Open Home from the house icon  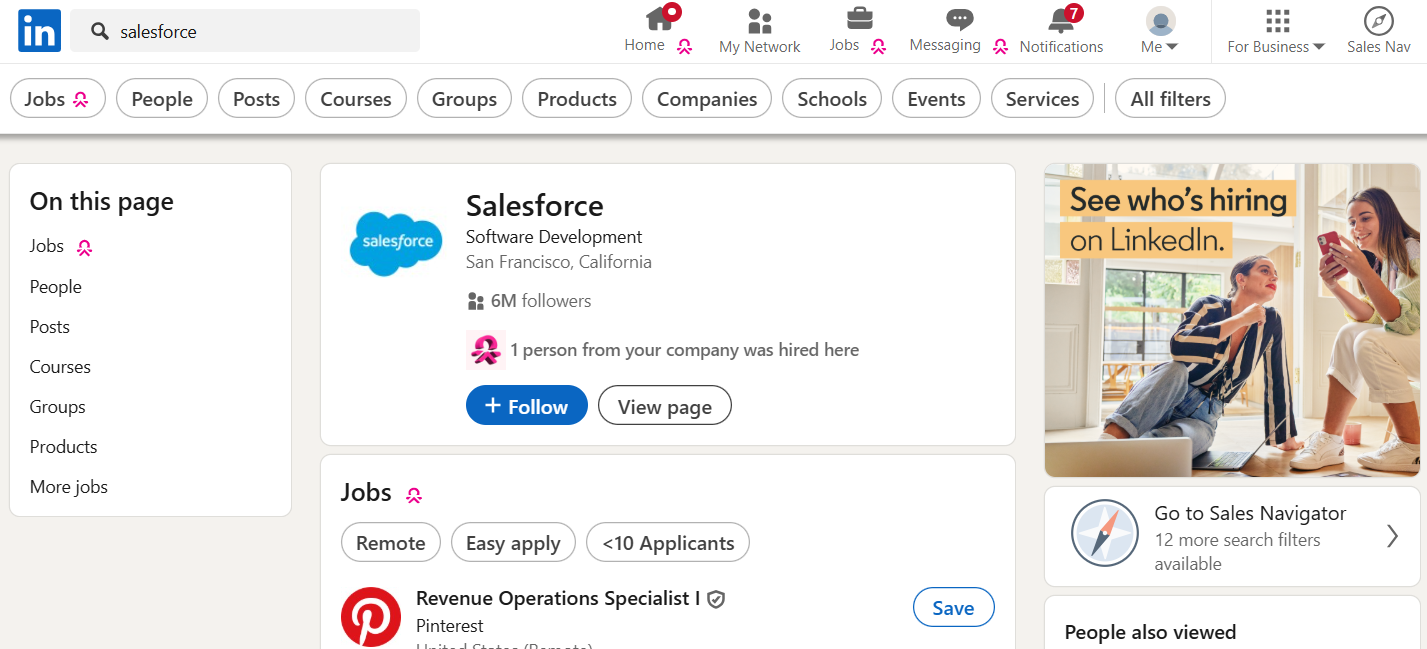point(659,18)
